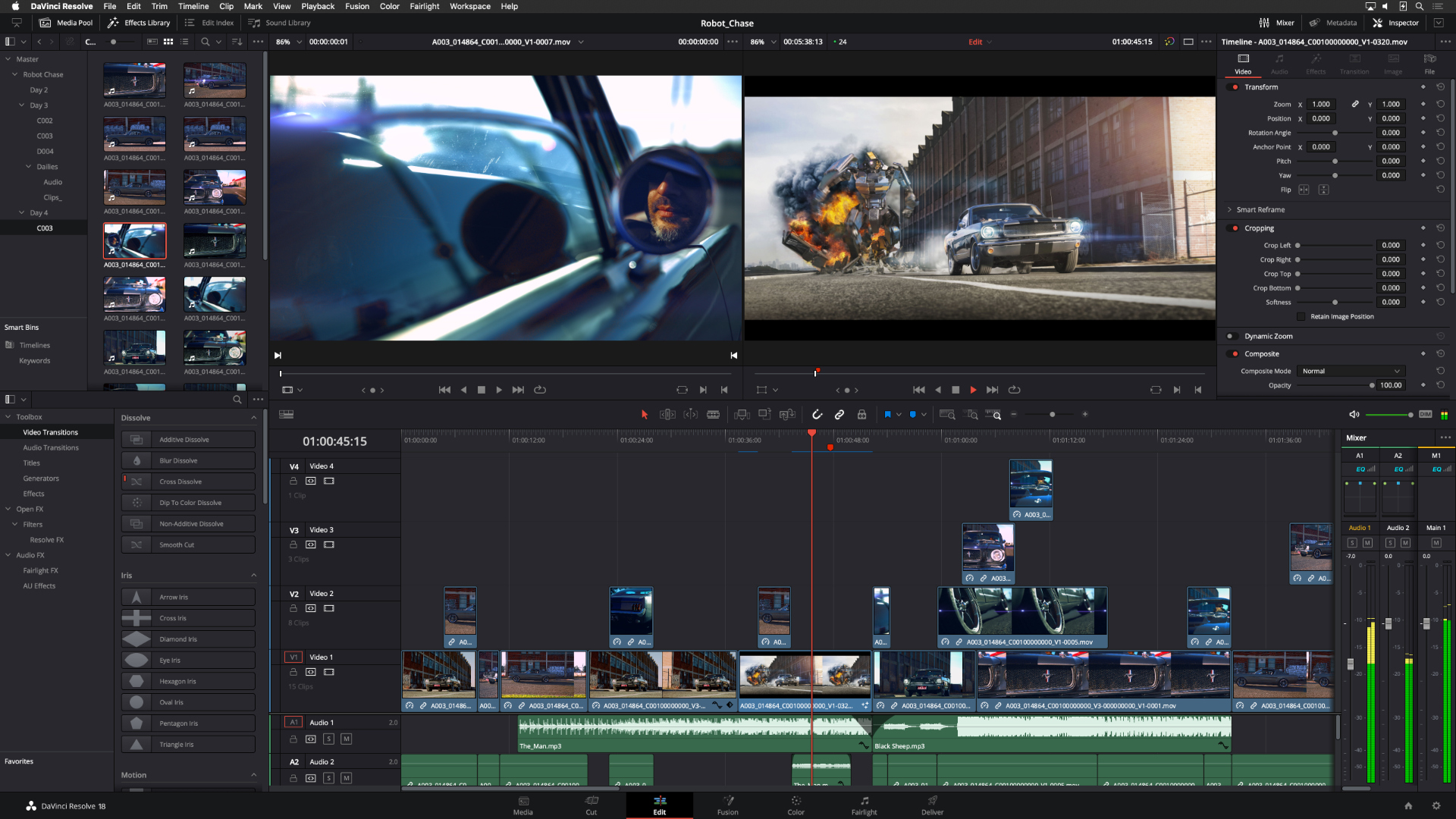The height and width of the screenshot is (819, 1456).
Task: Open the Color menu in menu bar
Action: coord(389,7)
